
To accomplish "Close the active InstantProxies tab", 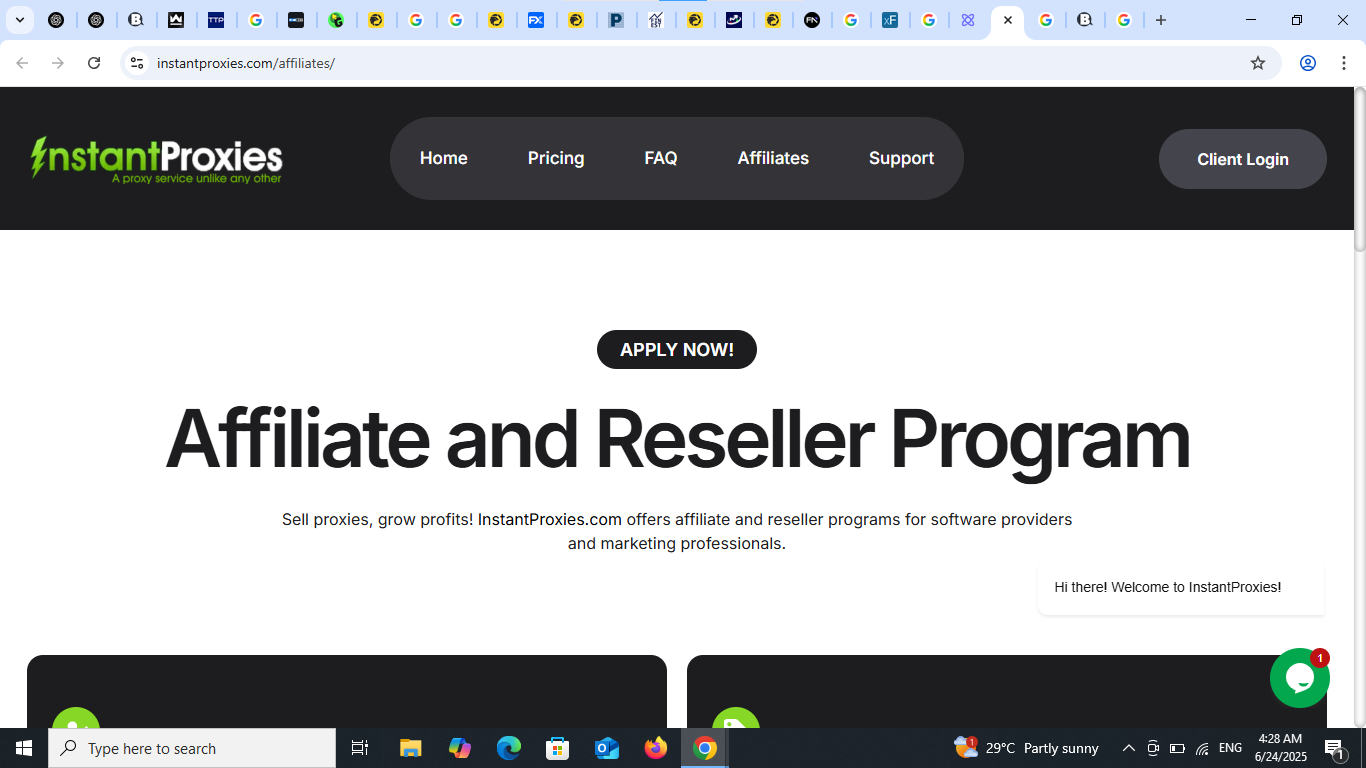I will tap(1008, 20).
